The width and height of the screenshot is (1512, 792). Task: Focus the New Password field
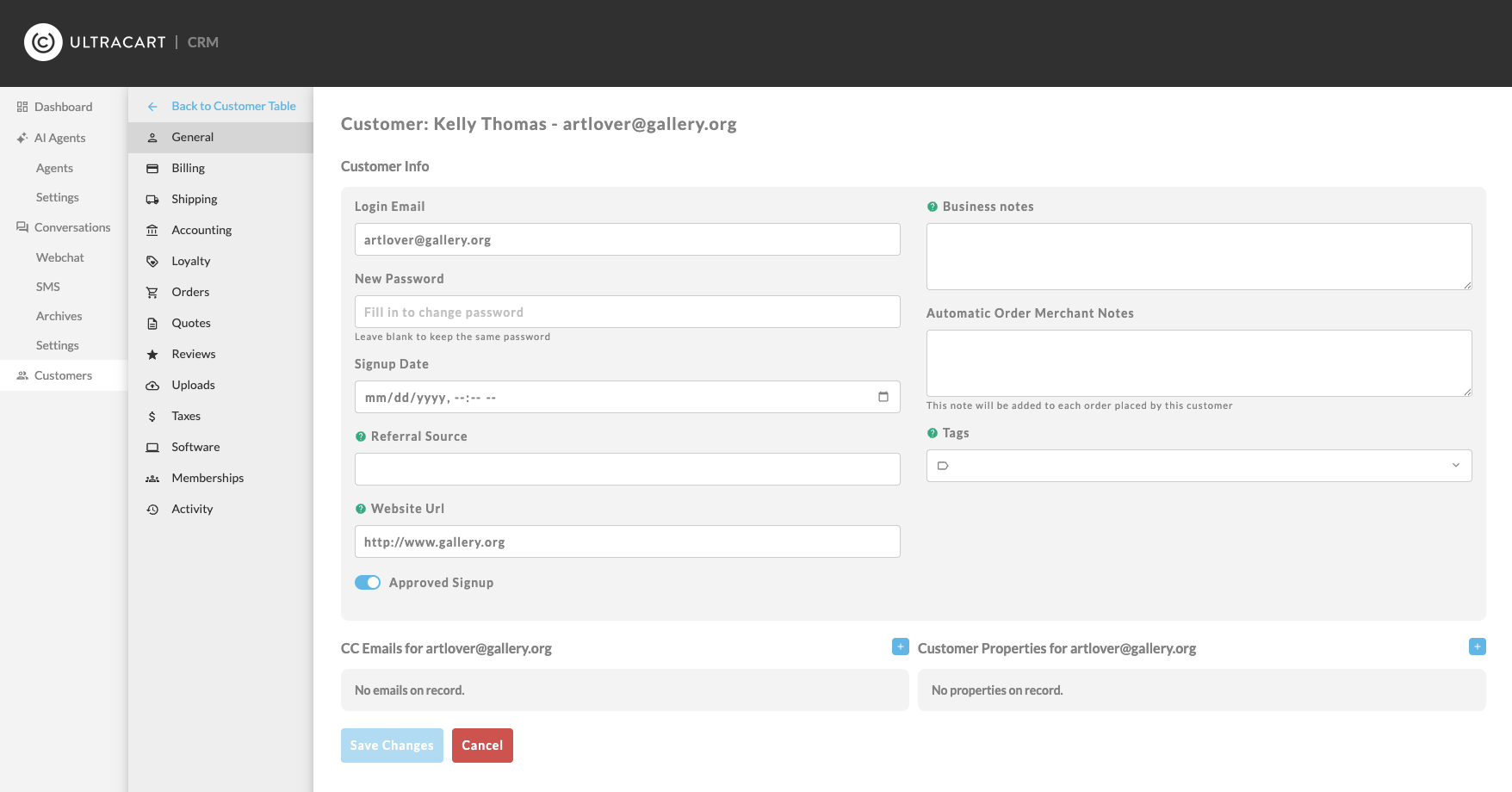click(627, 312)
